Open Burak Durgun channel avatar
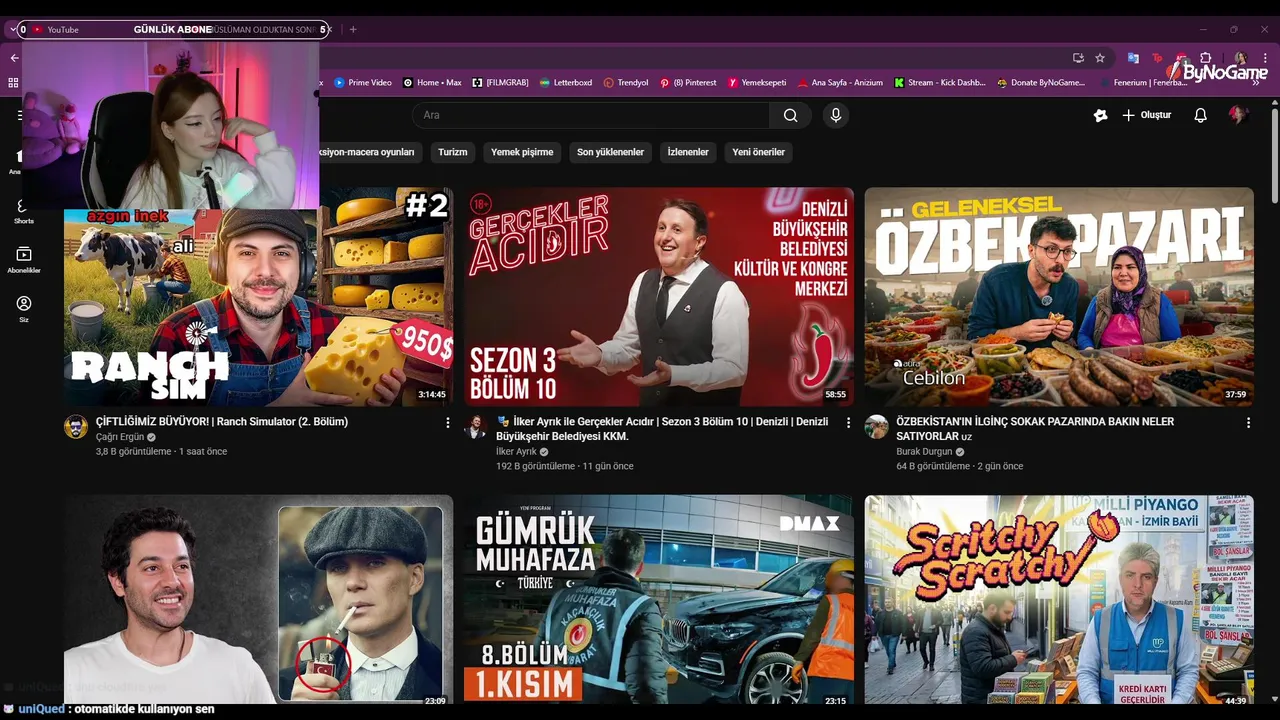 point(876,427)
